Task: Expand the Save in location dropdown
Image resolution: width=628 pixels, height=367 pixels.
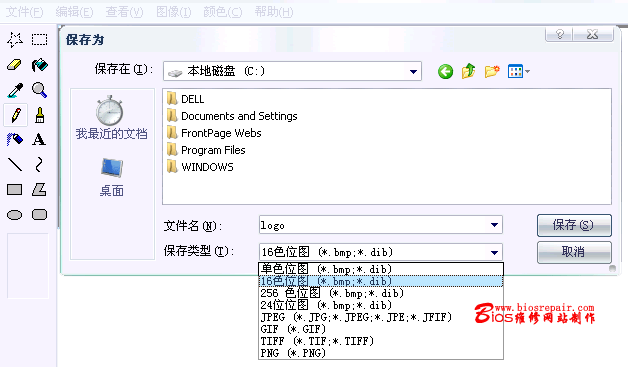Action: pos(413,72)
